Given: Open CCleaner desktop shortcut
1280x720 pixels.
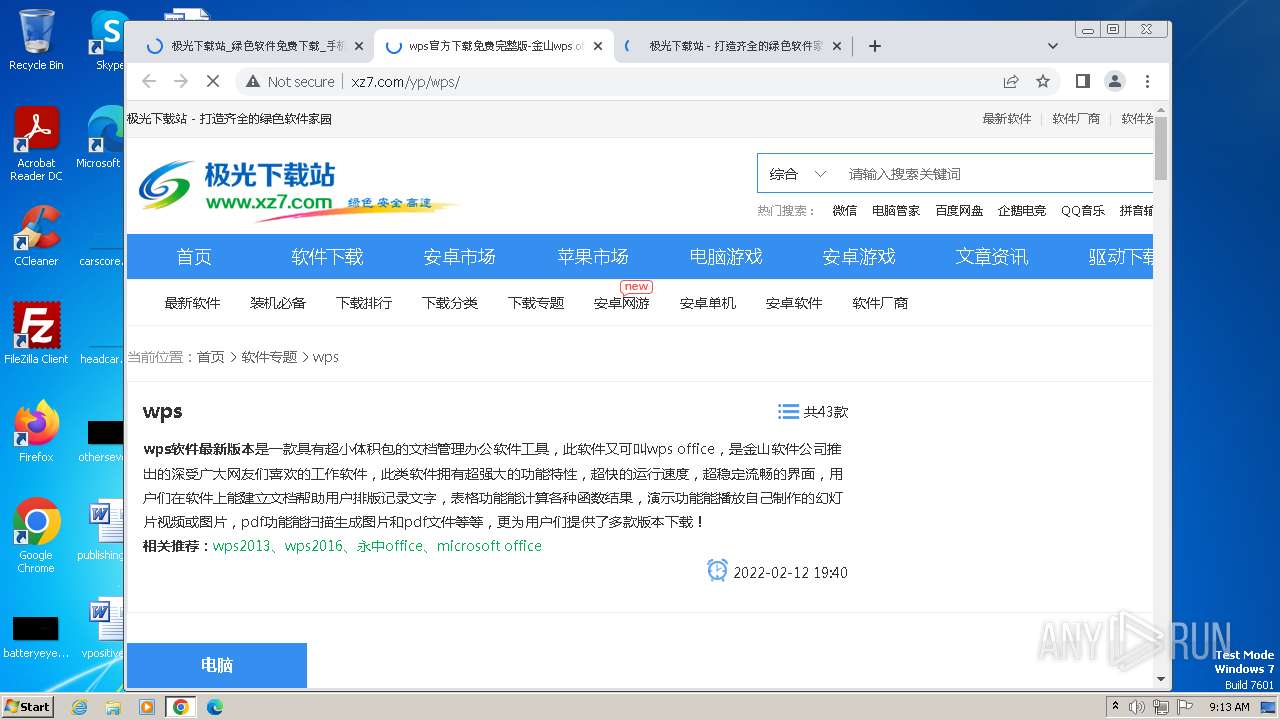Looking at the screenshot, I should 36,236.
